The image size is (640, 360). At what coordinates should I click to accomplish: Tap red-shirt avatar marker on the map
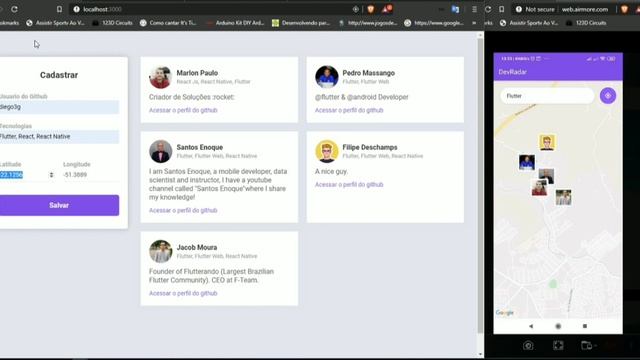(539, 188)
